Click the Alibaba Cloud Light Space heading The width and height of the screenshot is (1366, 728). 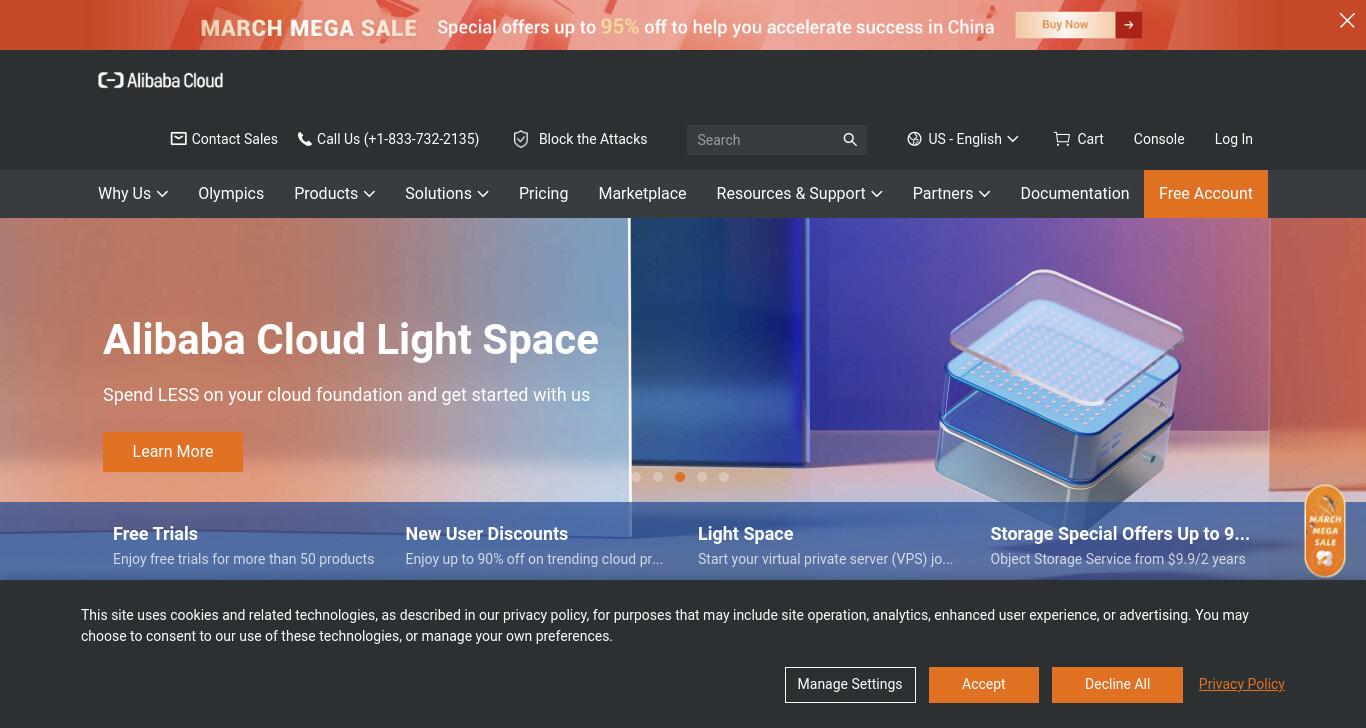[x=351, y=340]
